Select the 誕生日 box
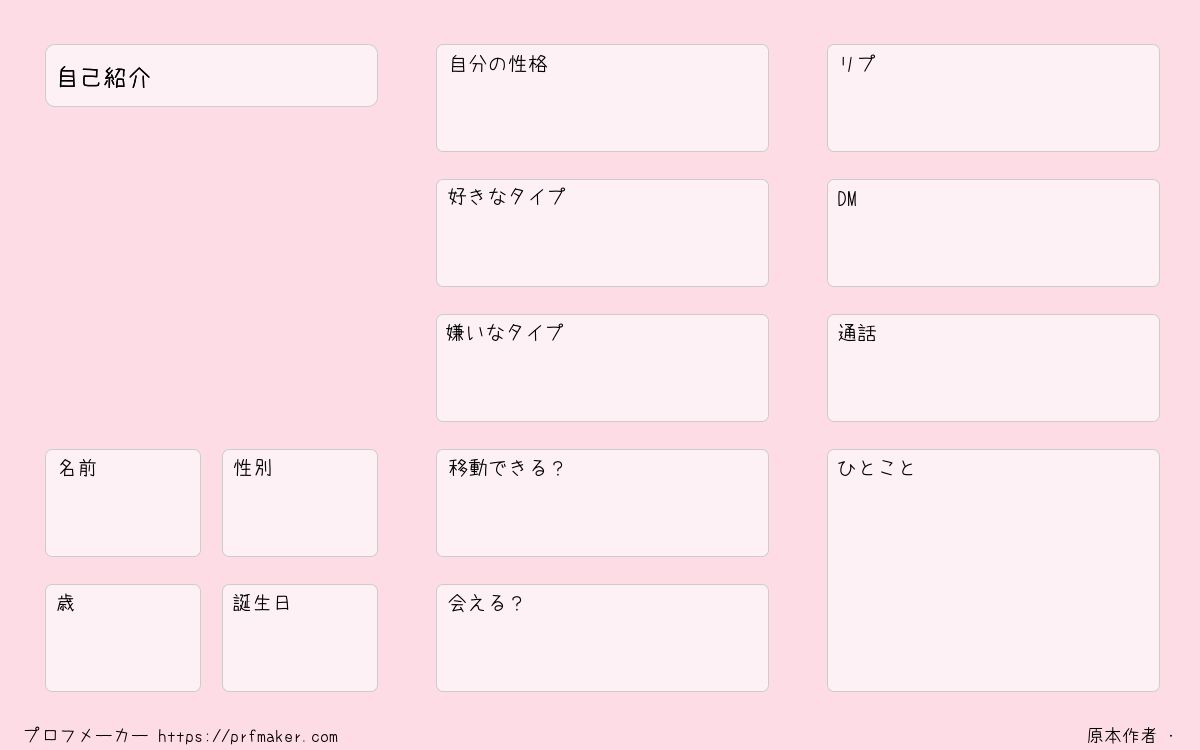Screen dimensions: 1200x750 click(300, 638)
